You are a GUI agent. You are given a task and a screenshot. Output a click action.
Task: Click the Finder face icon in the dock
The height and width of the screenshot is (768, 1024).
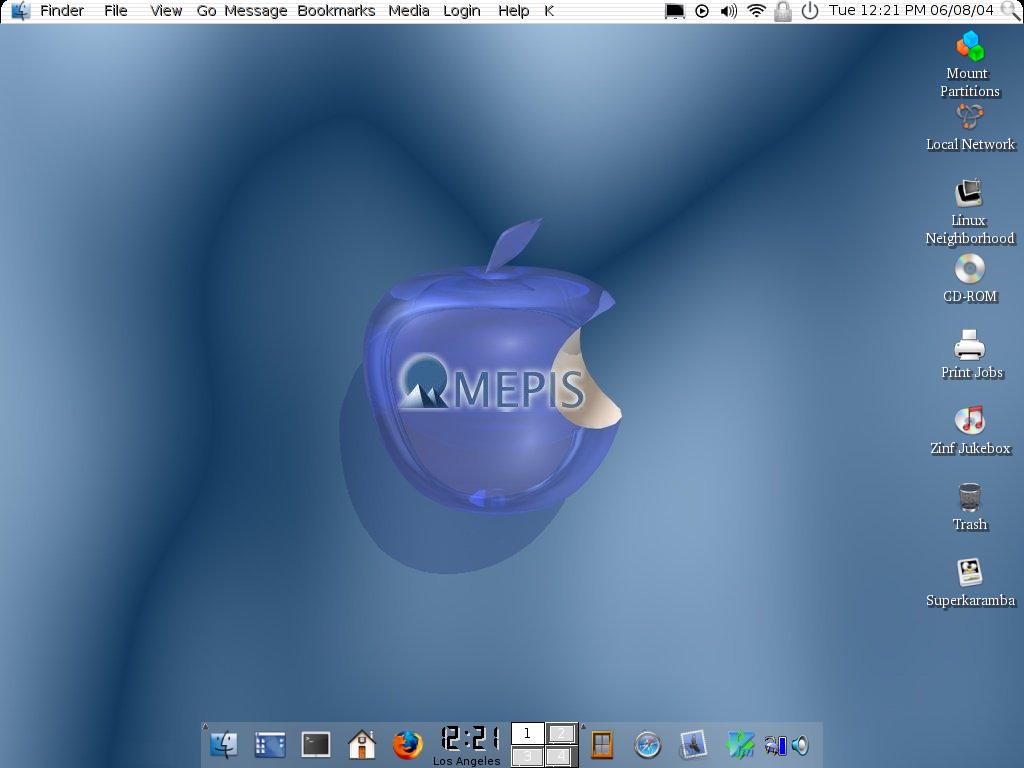[x=223, y=744]
